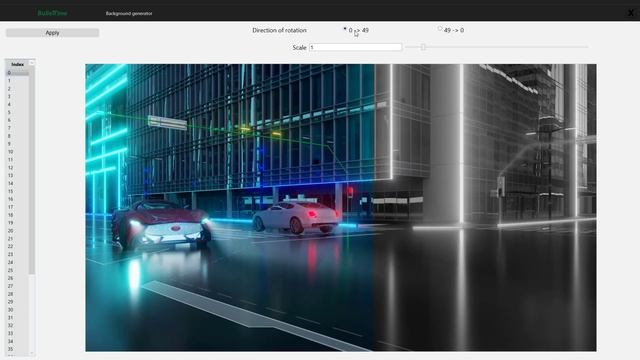The height and width of the screenshot is (360, 640).
Task: Select index row 34
Action: [x=17, y=341]
